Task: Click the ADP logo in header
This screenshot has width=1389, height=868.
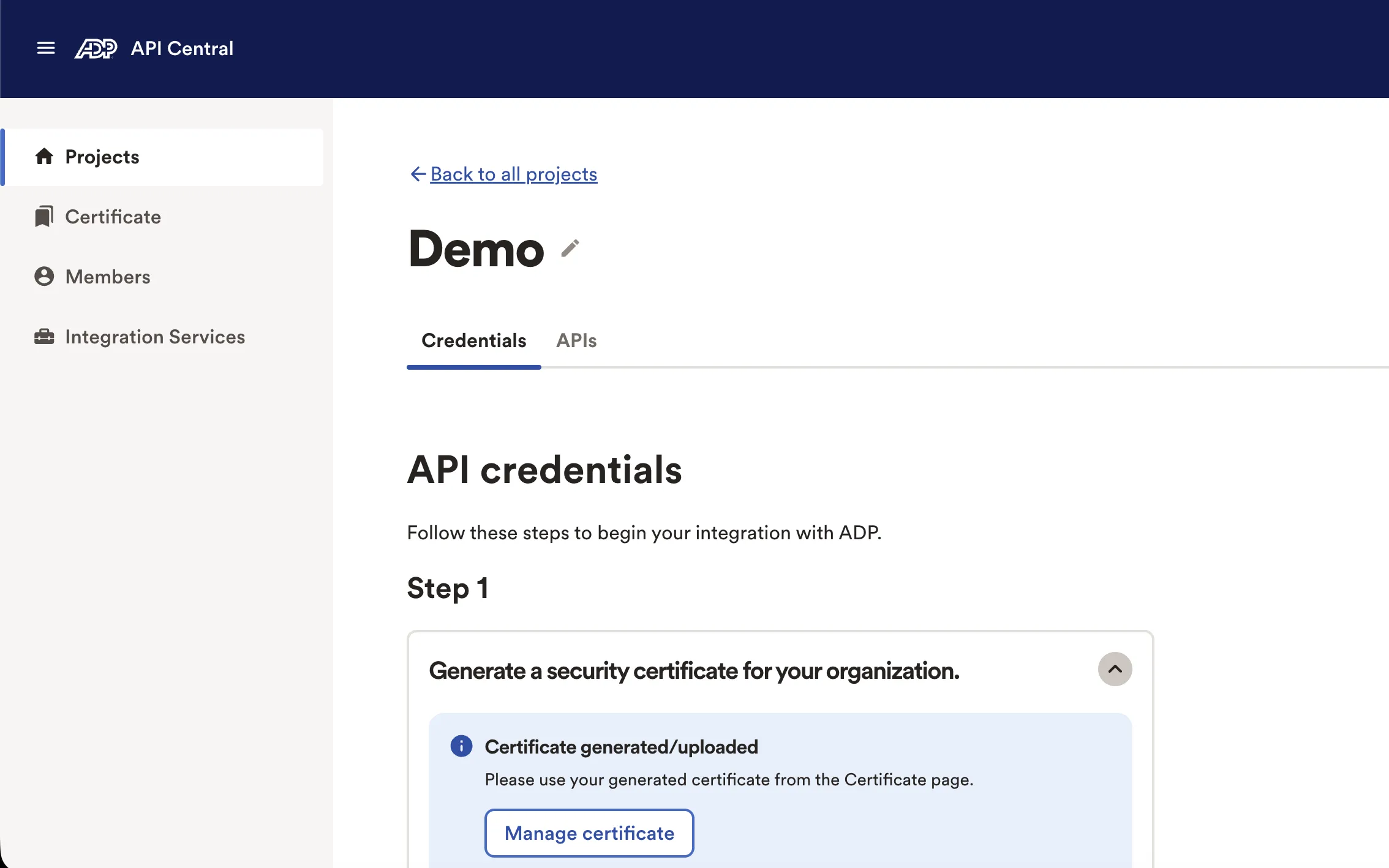Action: (x=96, y=48)
